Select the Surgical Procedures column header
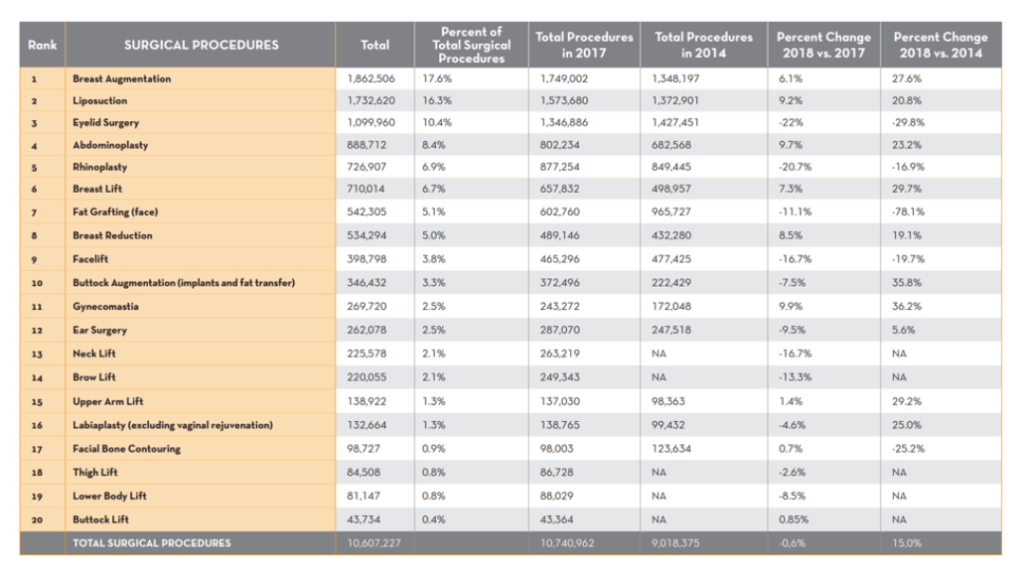The width and height of the screenshot is (1023, 575). 201,45
